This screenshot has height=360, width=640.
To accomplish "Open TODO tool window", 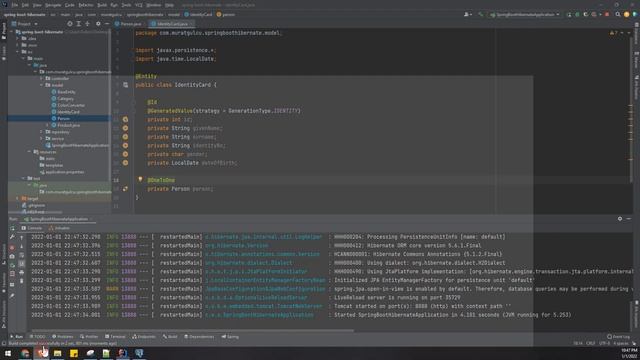I will [38, 337].
